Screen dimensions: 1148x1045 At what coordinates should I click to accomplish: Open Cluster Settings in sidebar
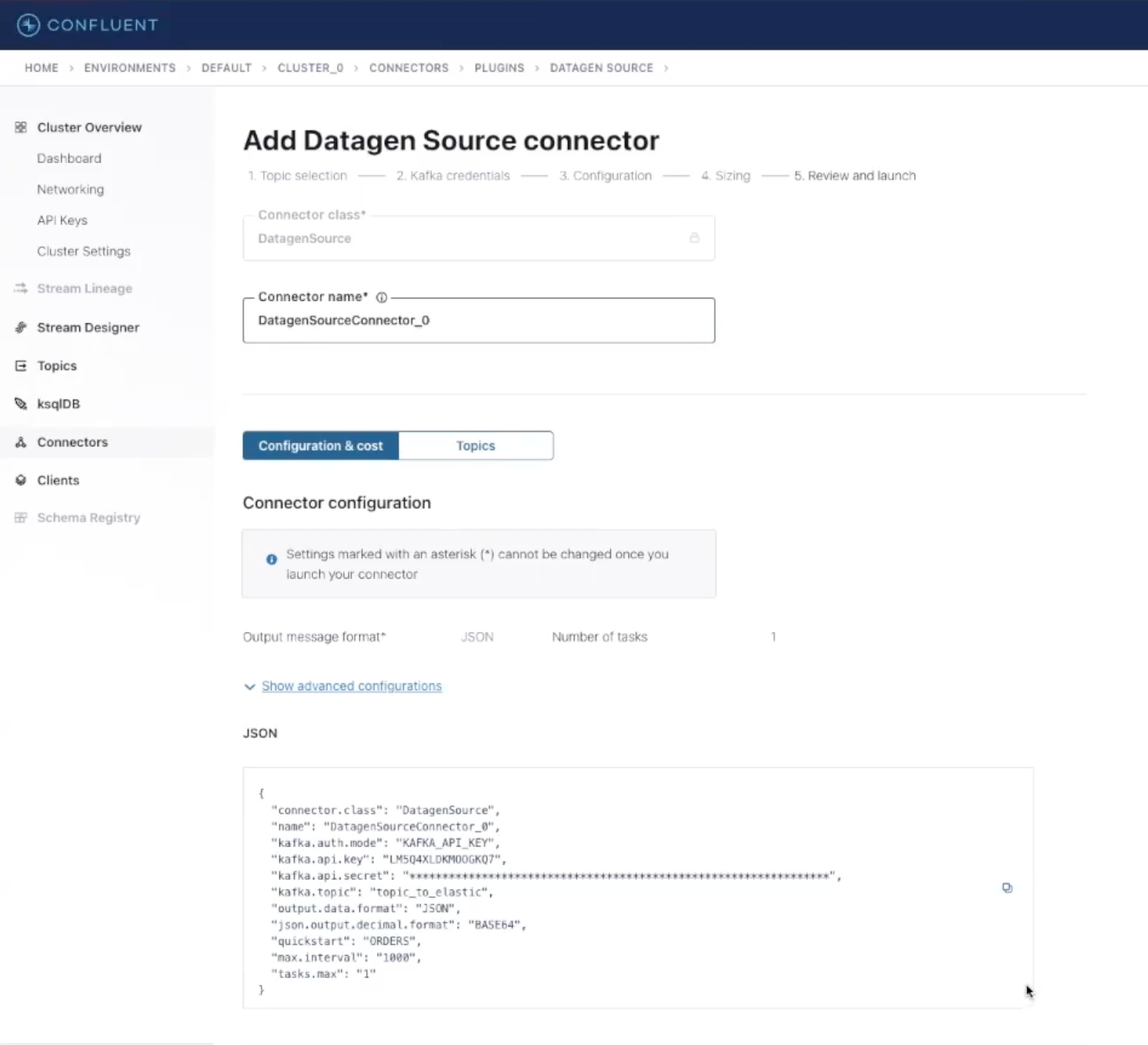[x=84, y=251]
